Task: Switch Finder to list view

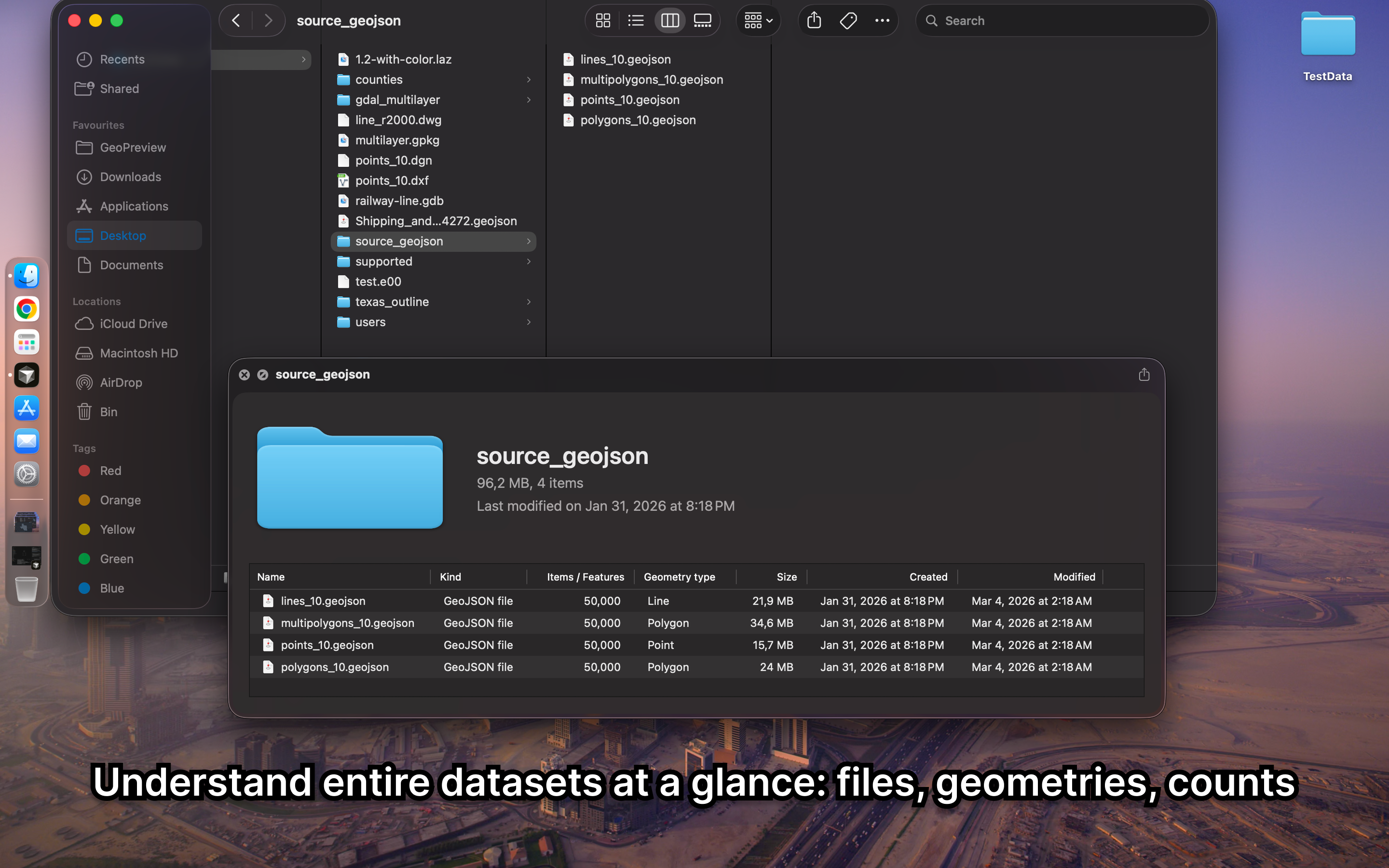Action: point(635,21)
